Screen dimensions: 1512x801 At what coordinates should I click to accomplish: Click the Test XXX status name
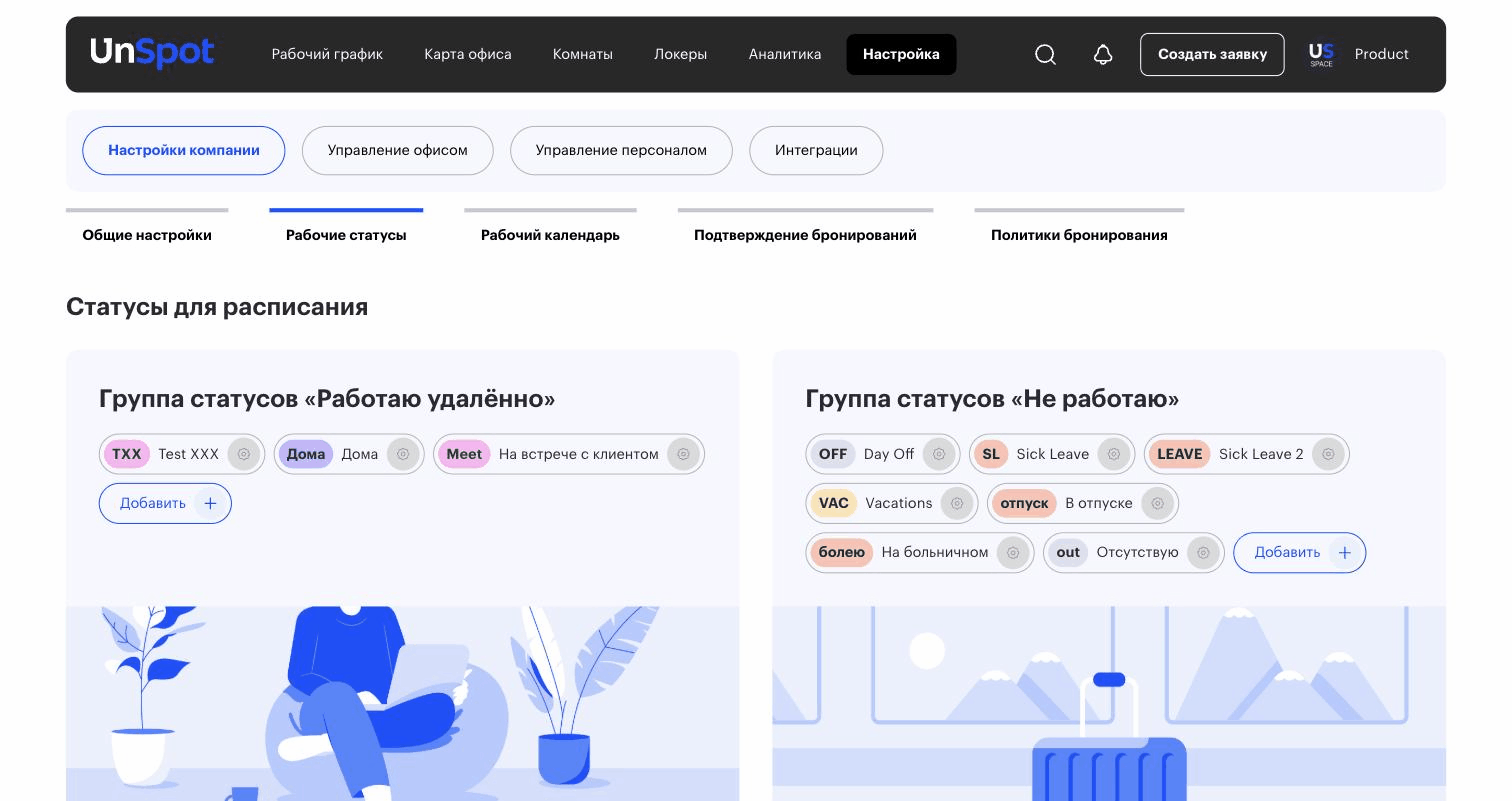(189, 454)
